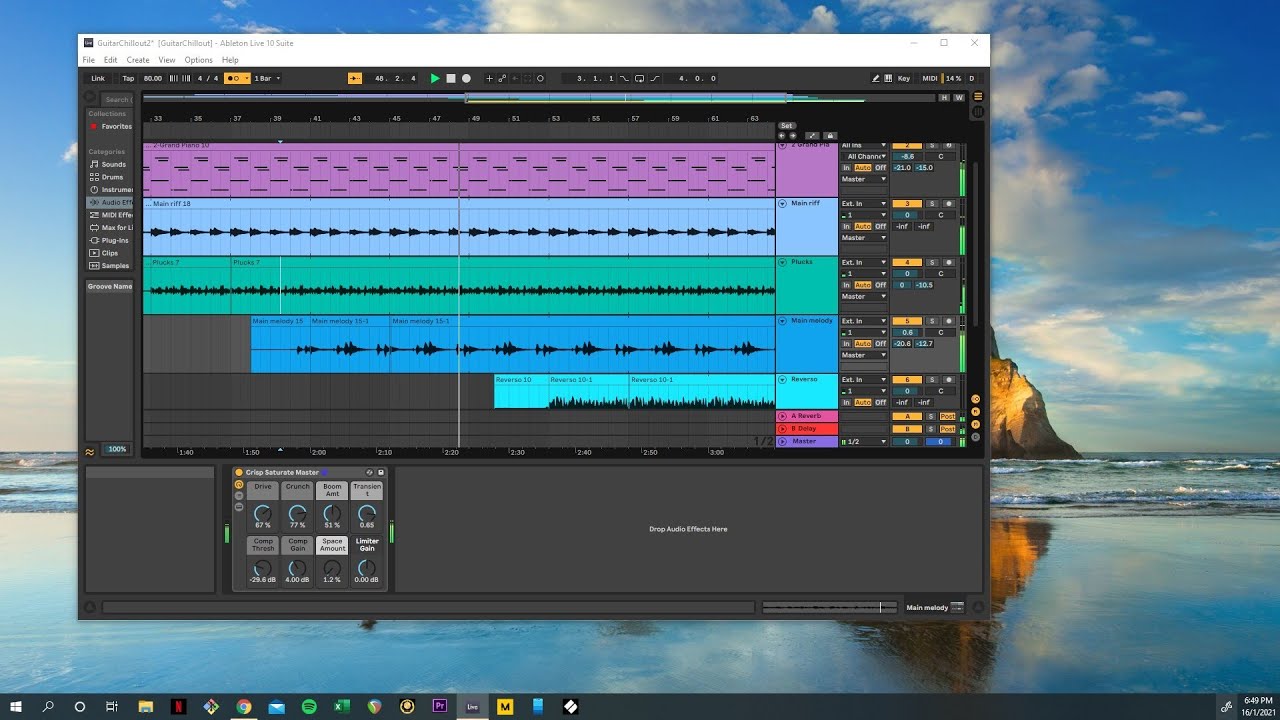This screenshot has height=720, width=1280.
Task: Open the Help menu
Action: (230, 60)
